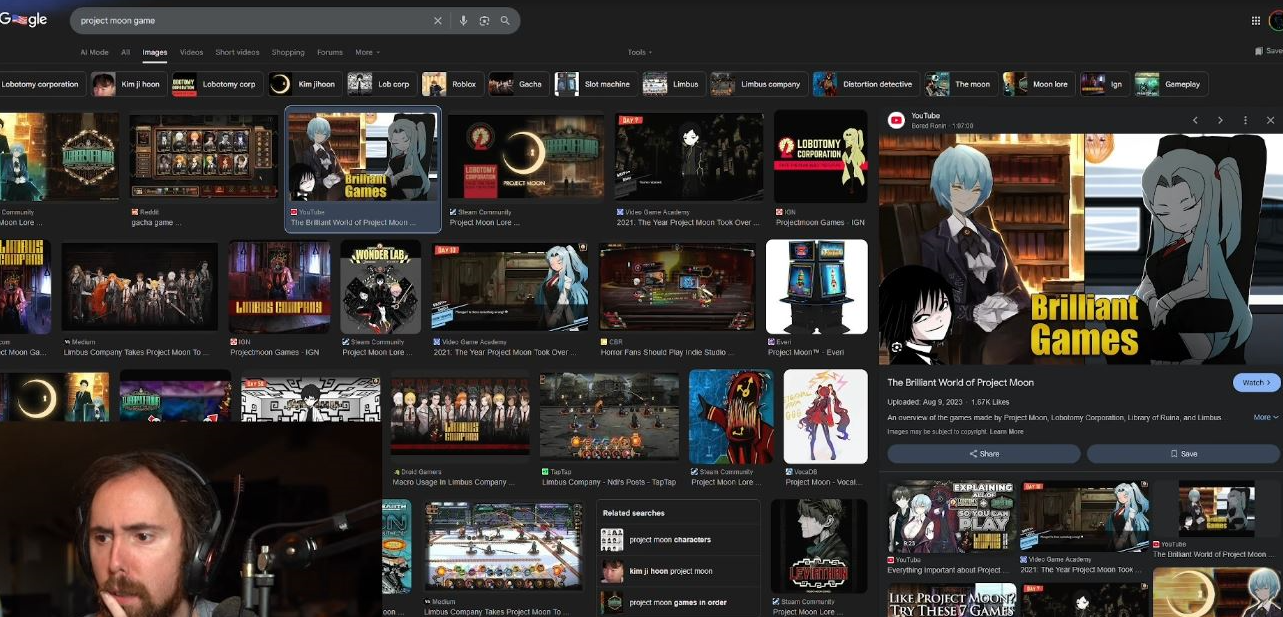
Task: Save the previewed image
Action: coord(1184,454)
